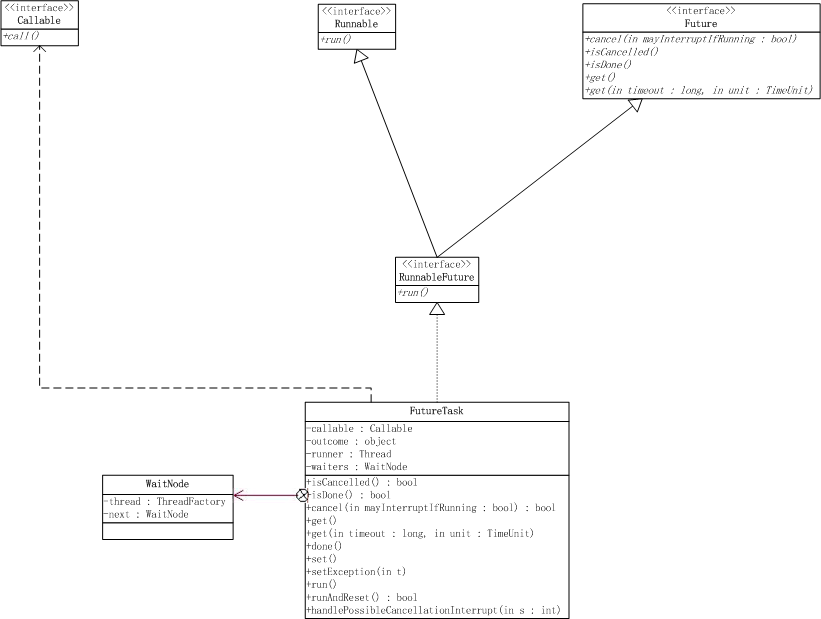
Task: Click the hollow triangle arrowhead under Future
Action: [635, 105]
